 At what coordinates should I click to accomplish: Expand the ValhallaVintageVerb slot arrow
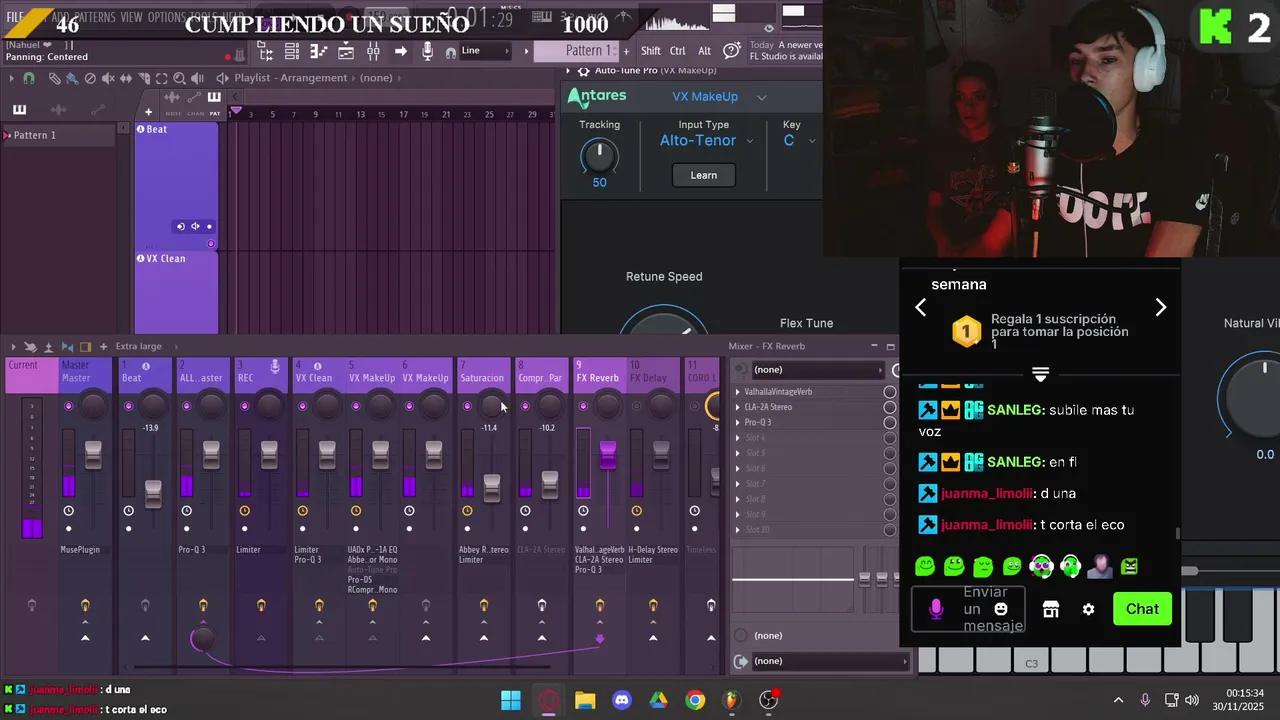[738, 392]
